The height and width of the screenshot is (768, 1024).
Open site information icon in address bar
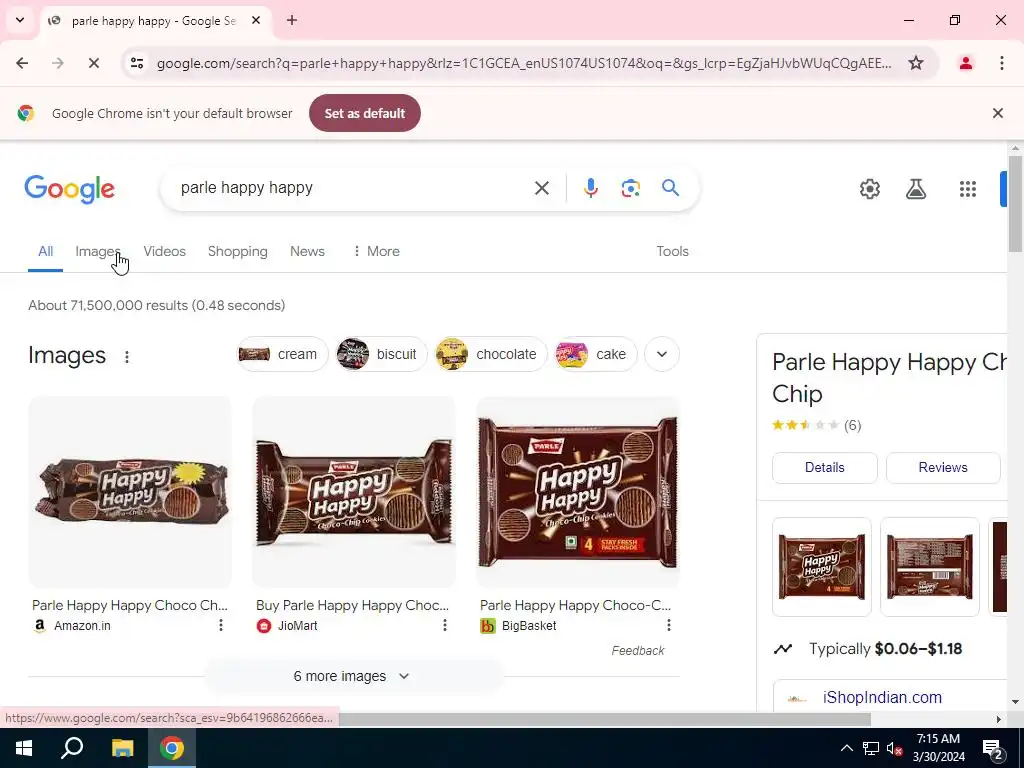click(137, 63)
